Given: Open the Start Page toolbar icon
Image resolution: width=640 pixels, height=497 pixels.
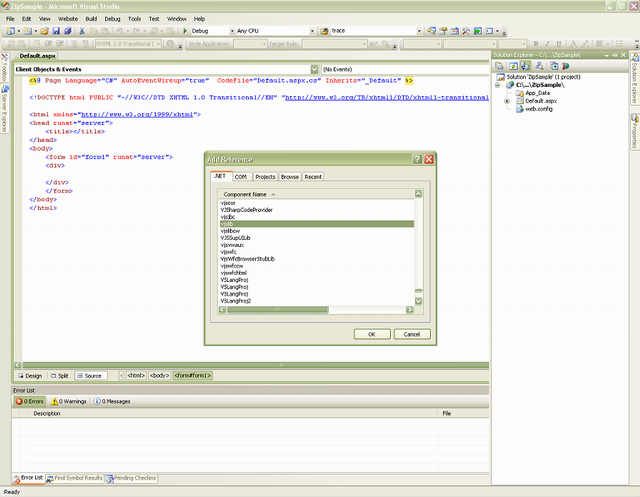Looking at the screenshot, I should [x=478, y=31].
